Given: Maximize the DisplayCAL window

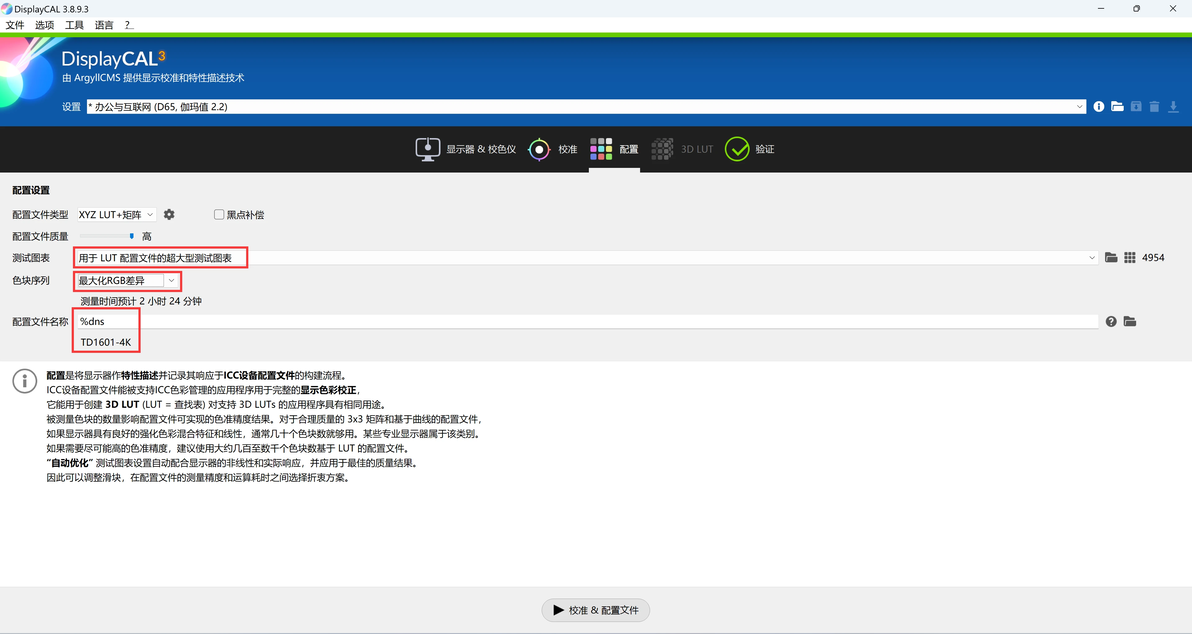Looking at the screenshot, I should (1137, 8).
